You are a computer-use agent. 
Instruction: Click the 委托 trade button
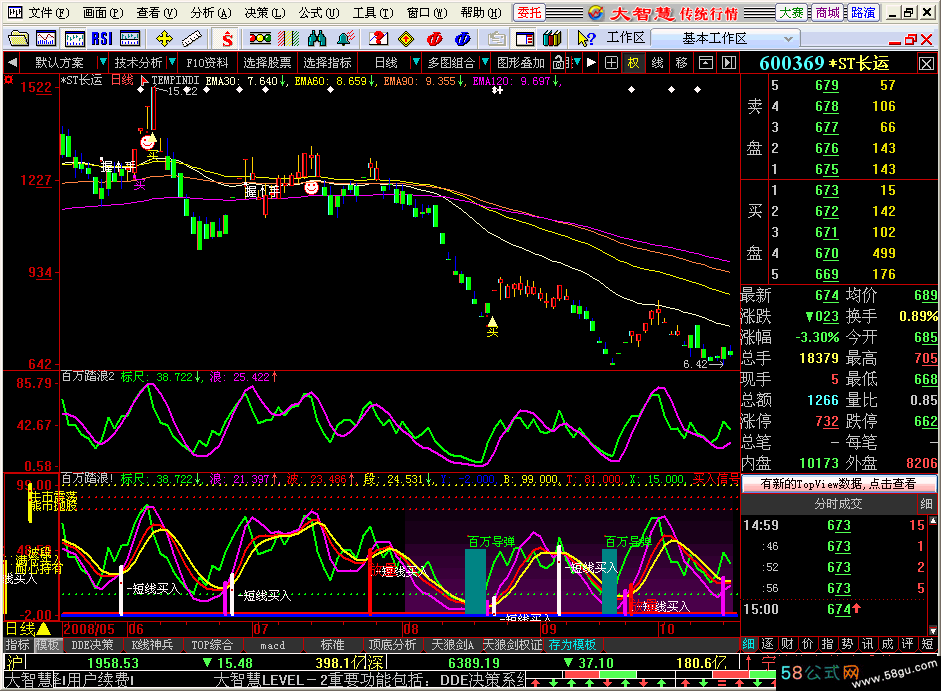coord(529,13)
